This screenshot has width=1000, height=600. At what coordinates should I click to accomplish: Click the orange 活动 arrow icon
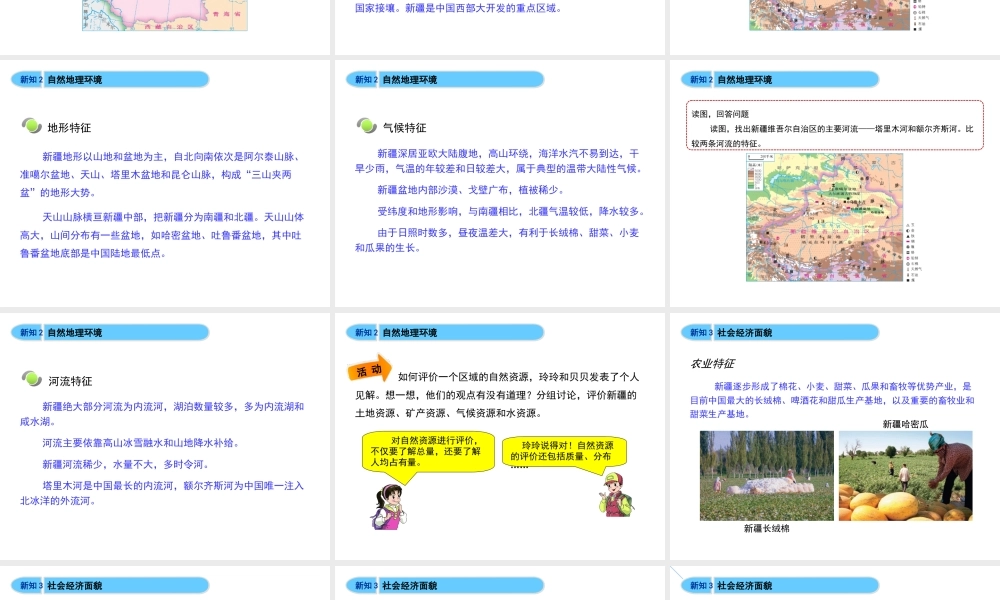coord(369,369)
